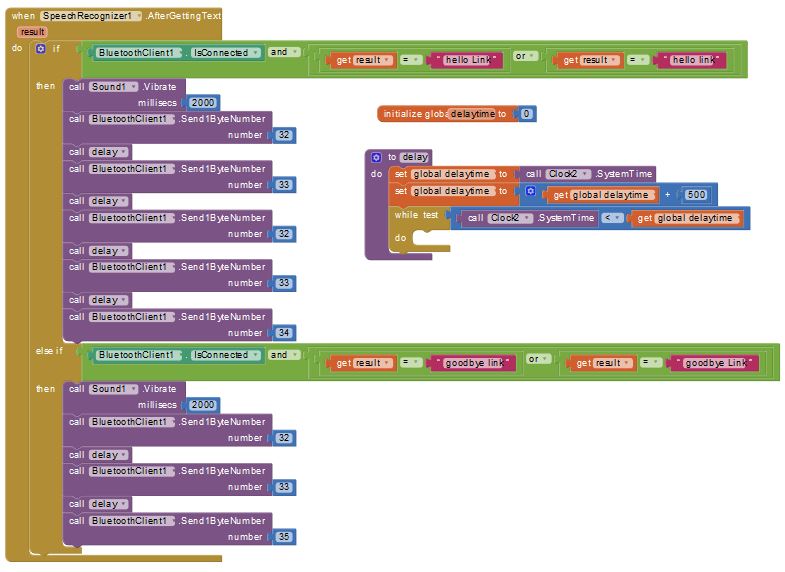
Task: Select the ".AfterGettingText" event header
Action: click(183, 16)
